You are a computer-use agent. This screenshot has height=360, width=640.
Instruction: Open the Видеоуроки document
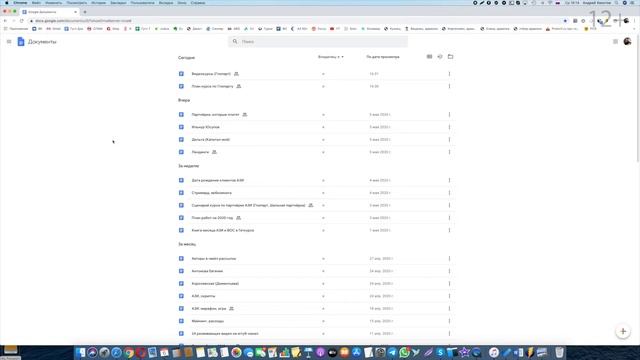(211, 74)
